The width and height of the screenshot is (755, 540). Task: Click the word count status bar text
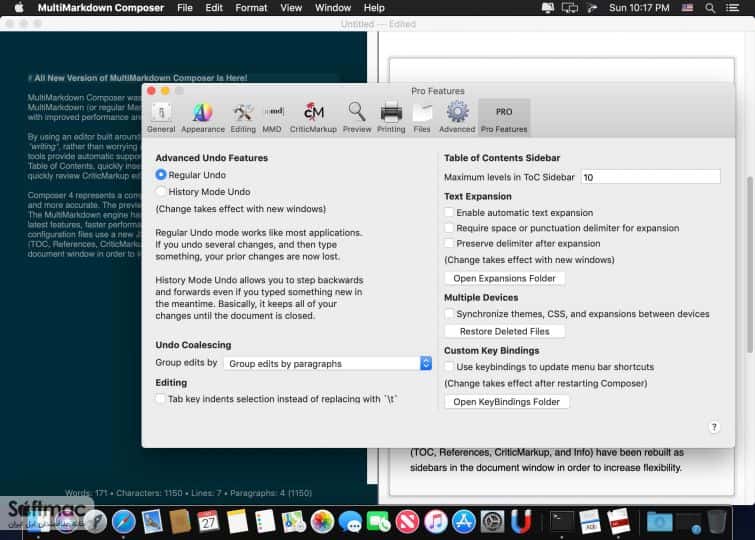(x=188, y=493)
